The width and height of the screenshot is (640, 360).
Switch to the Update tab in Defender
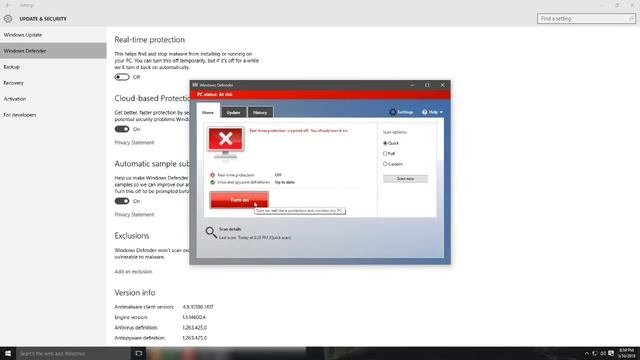[x=233, y=112]
